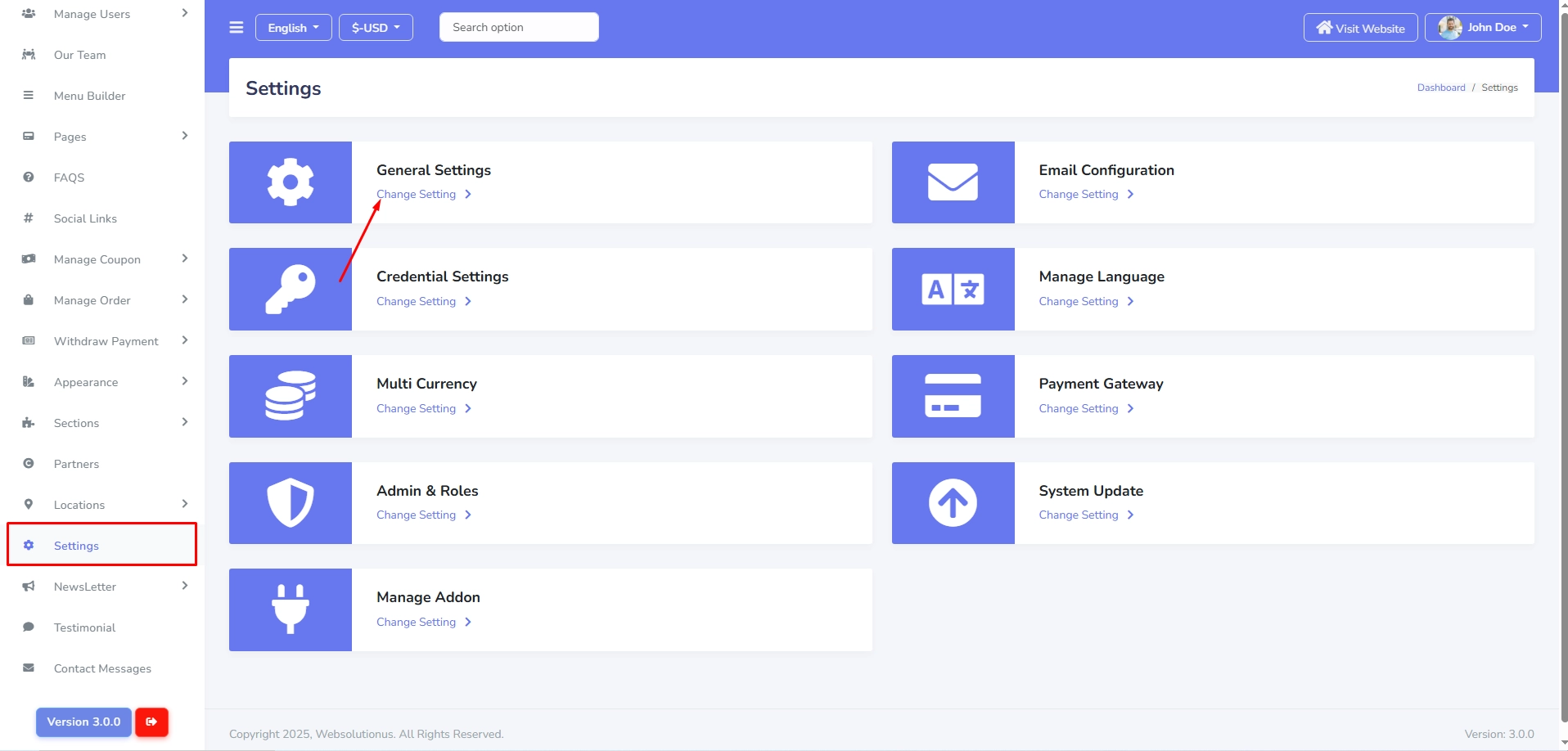Click the NewsLetter megaphone icon
The height and width of the screenshot is (751, 1568).
tap(29, 587)
